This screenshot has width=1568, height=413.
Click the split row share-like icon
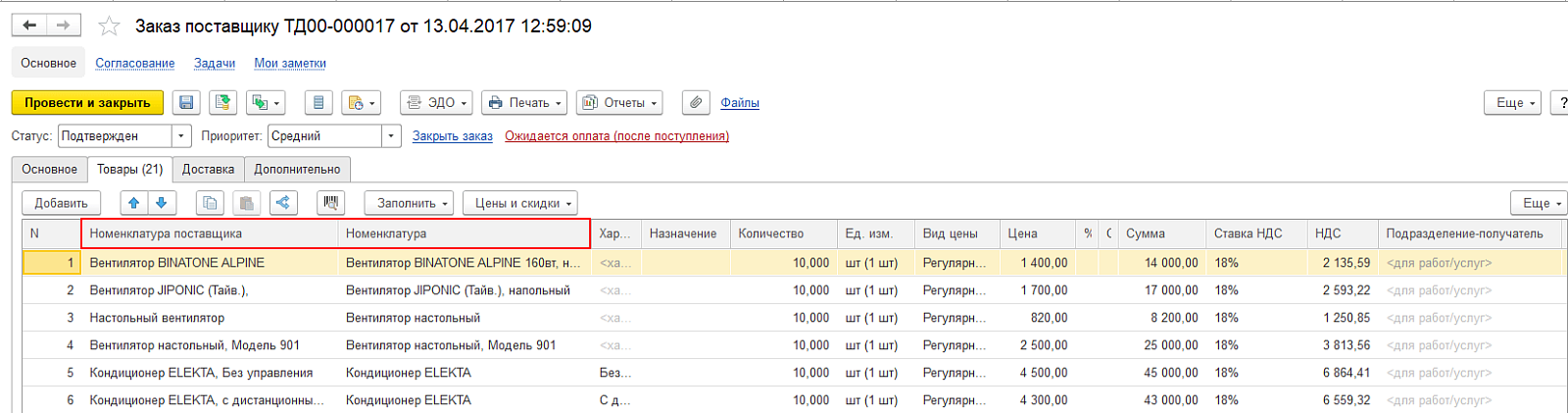(x=283, y=203)
